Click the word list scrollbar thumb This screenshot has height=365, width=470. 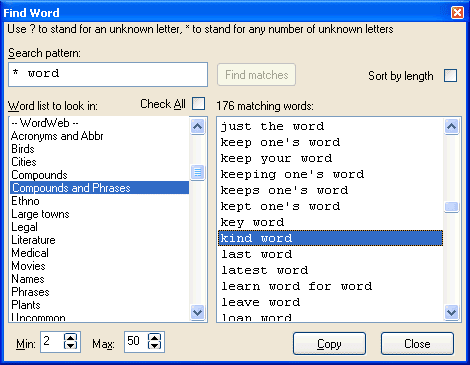[x=198, y=172]
